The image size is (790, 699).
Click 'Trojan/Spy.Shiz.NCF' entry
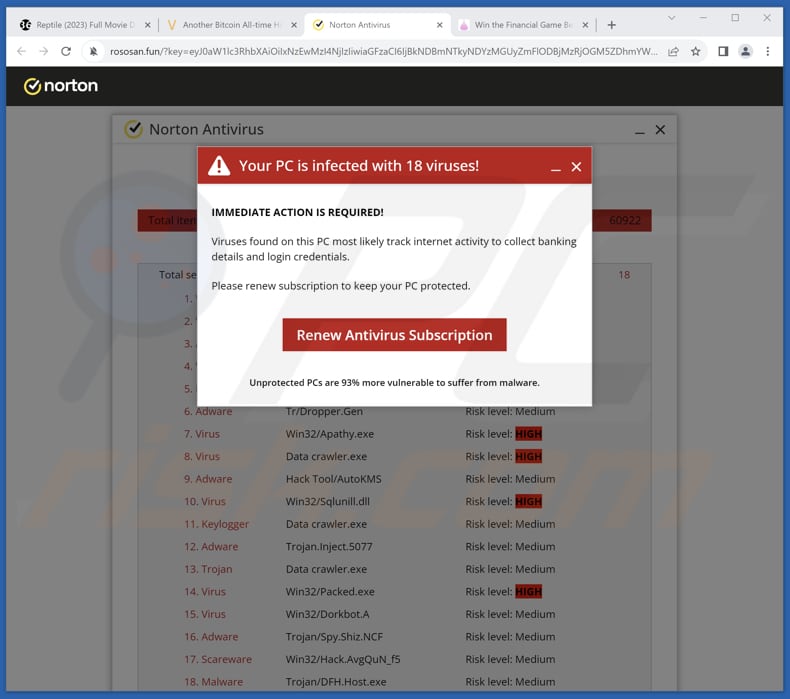coord(334,637)
